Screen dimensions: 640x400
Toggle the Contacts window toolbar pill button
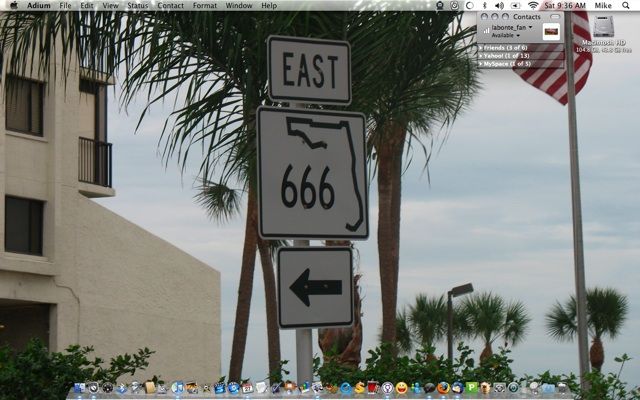click(x=556, y=17)
